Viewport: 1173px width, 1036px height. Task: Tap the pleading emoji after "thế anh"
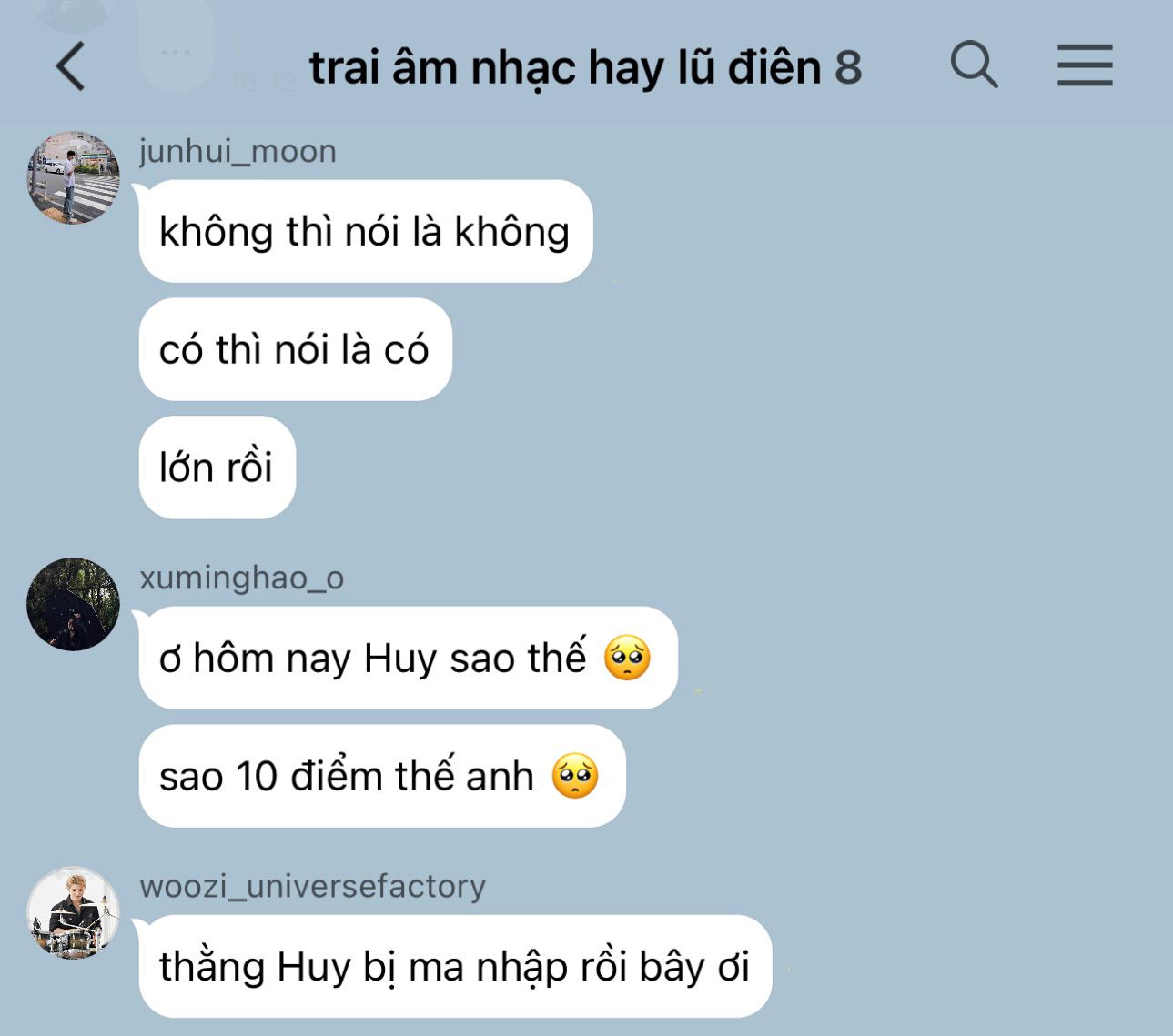[575, 776]
